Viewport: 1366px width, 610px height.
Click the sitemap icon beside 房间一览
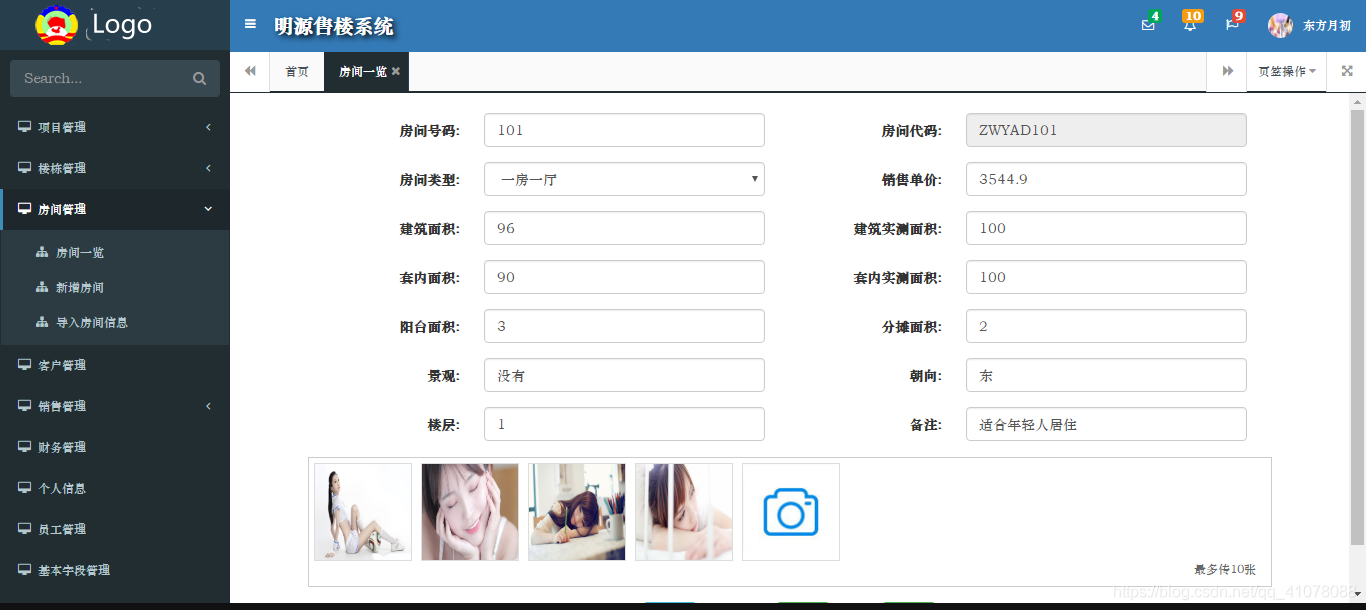tap(42, 252)
